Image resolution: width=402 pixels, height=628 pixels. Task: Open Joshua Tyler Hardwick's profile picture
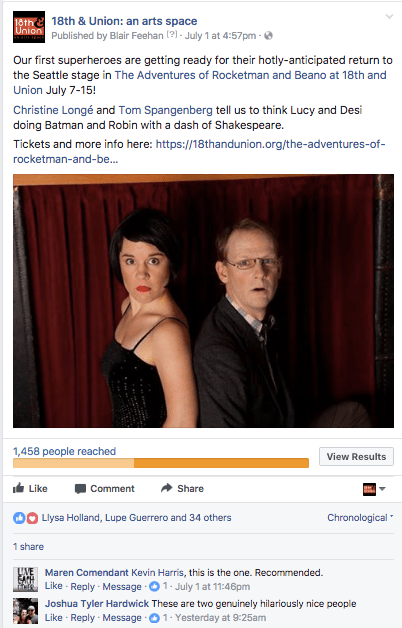[x=25, y=610]
